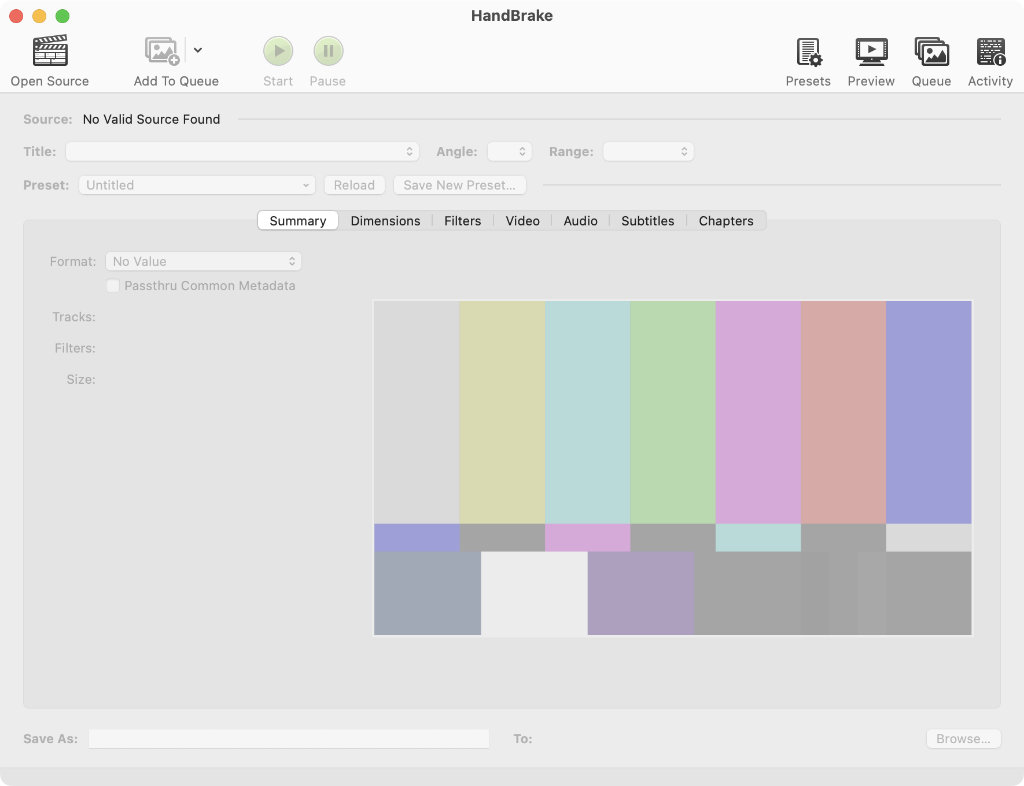This screenshot has width=1024, height=786.
Task: Open the Presets panel icon
Action: coord(808,51)
